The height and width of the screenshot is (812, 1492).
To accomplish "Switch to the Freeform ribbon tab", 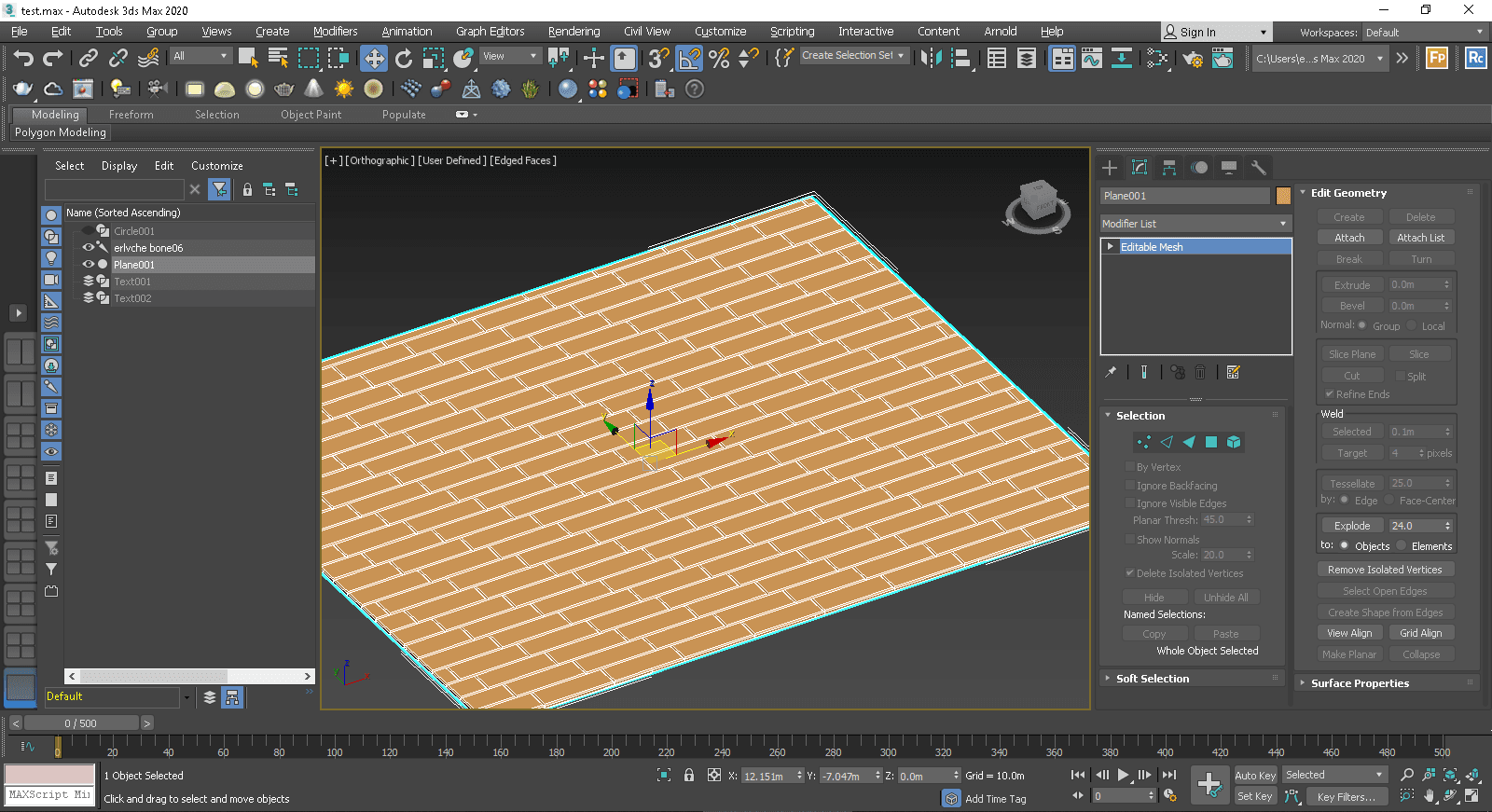I will click(131, 115).
